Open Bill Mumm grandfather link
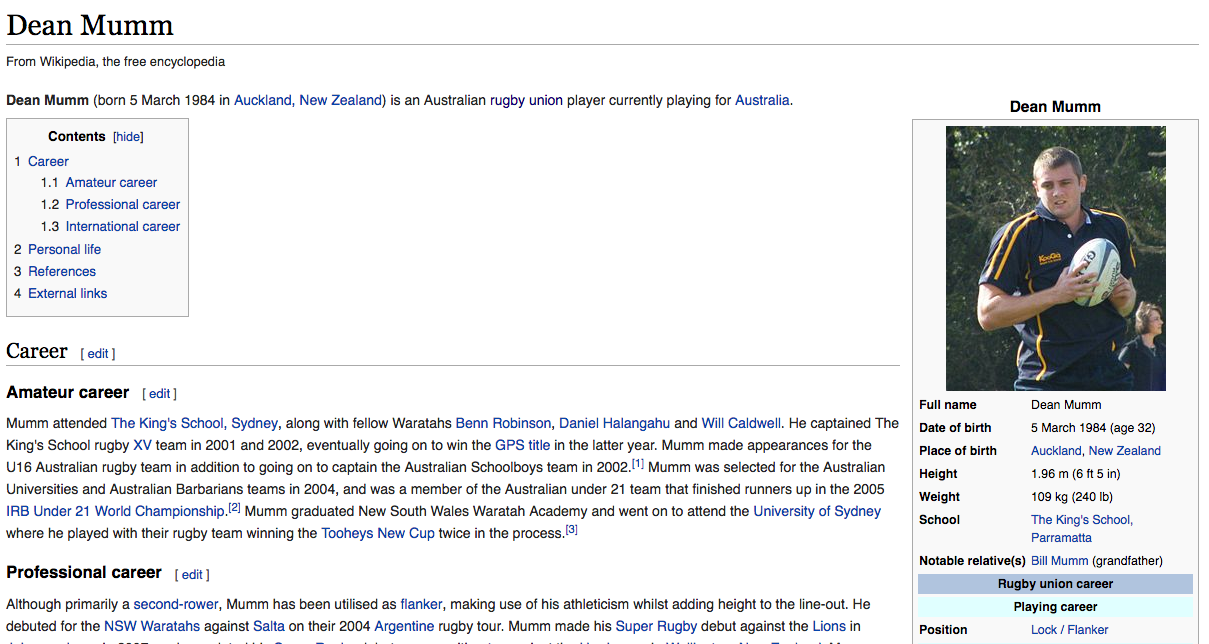1209x644 pixels. [x=1059, y=561]
